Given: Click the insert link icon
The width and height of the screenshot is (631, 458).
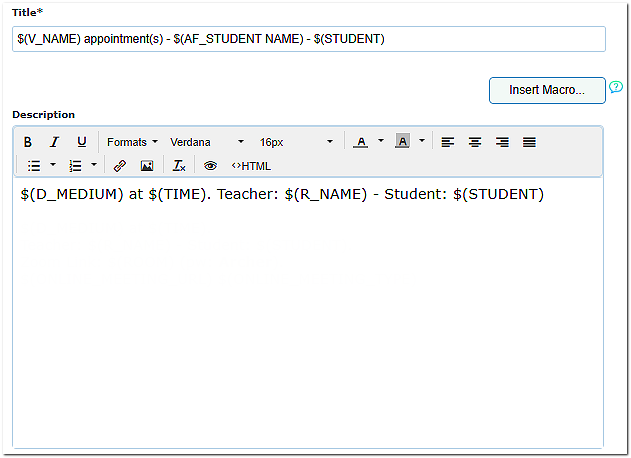Looking at the screenshot, I should pyautogui.click(x=120, y=166).
